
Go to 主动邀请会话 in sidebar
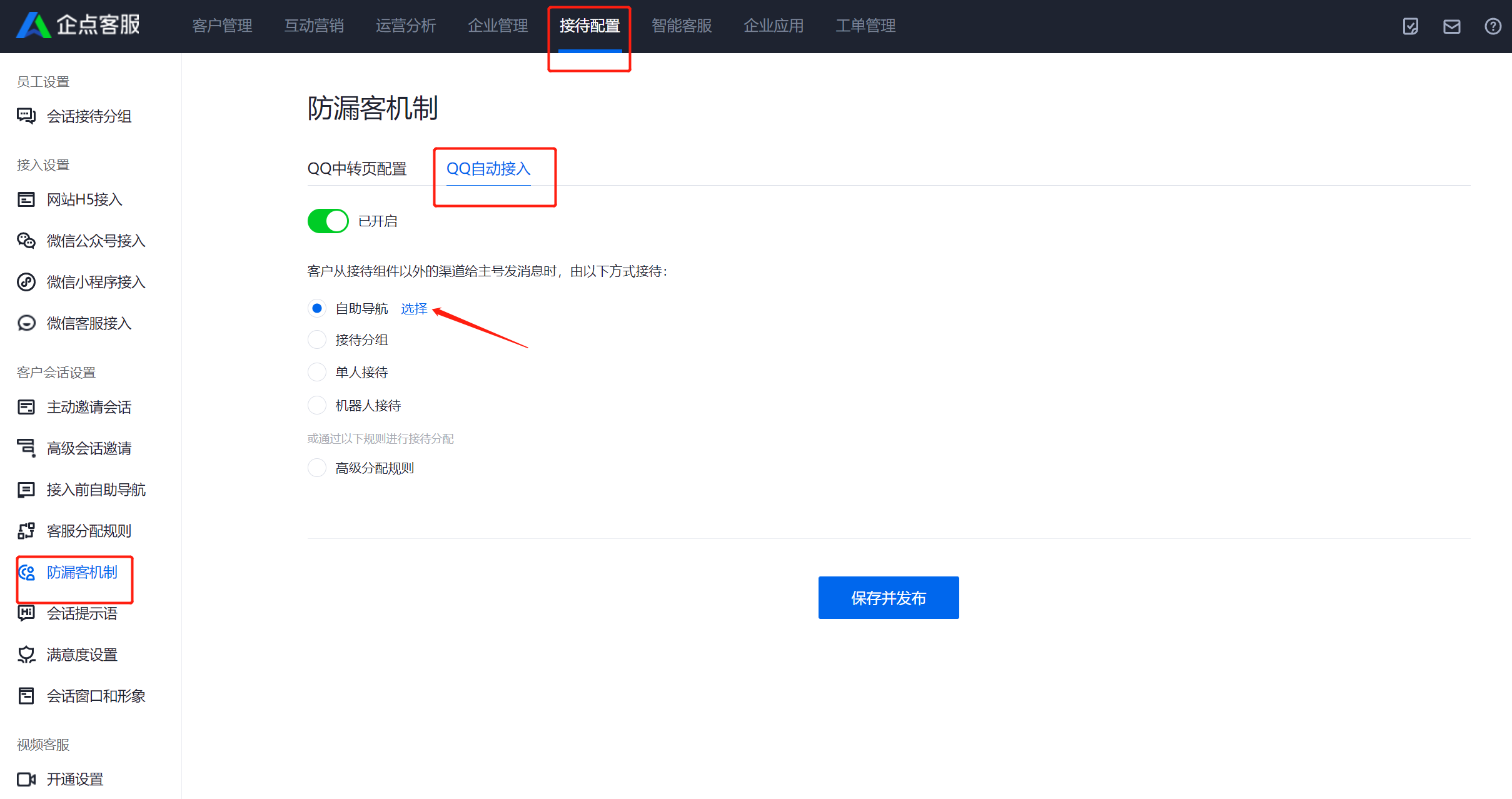(x=89, y=407)
